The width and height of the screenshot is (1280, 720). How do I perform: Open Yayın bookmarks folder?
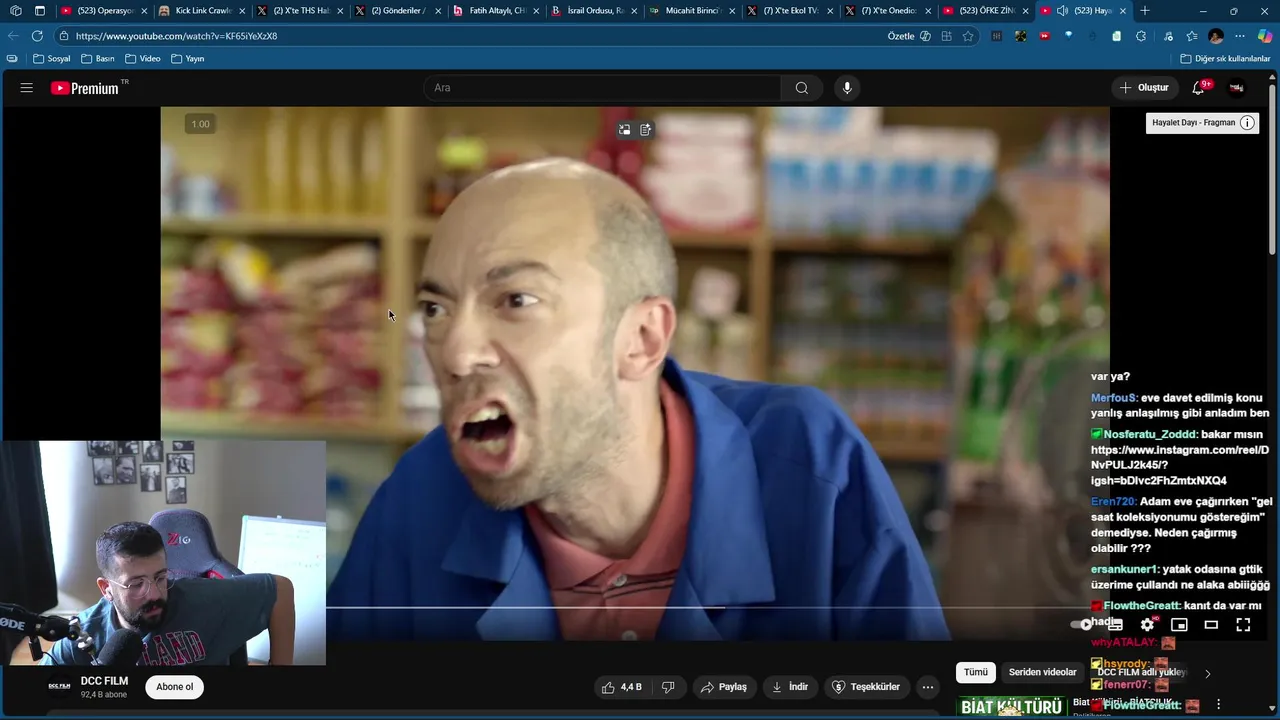[188, 59]
